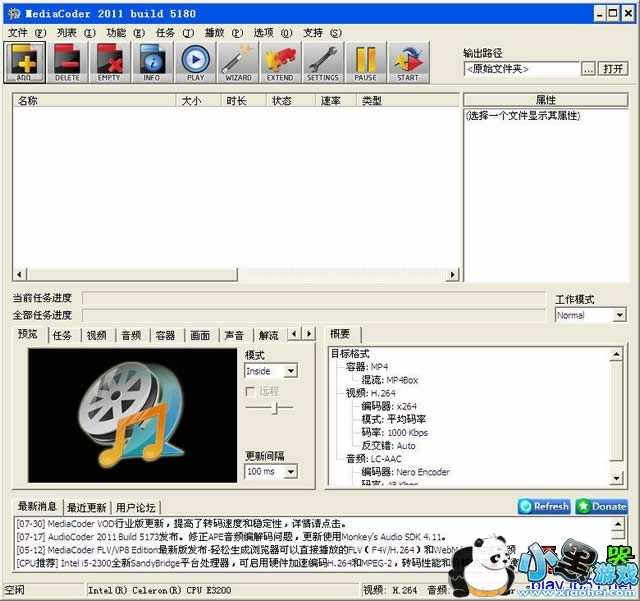Select the 最新消息 tab

pyautogui.click(x=37, y=506)
